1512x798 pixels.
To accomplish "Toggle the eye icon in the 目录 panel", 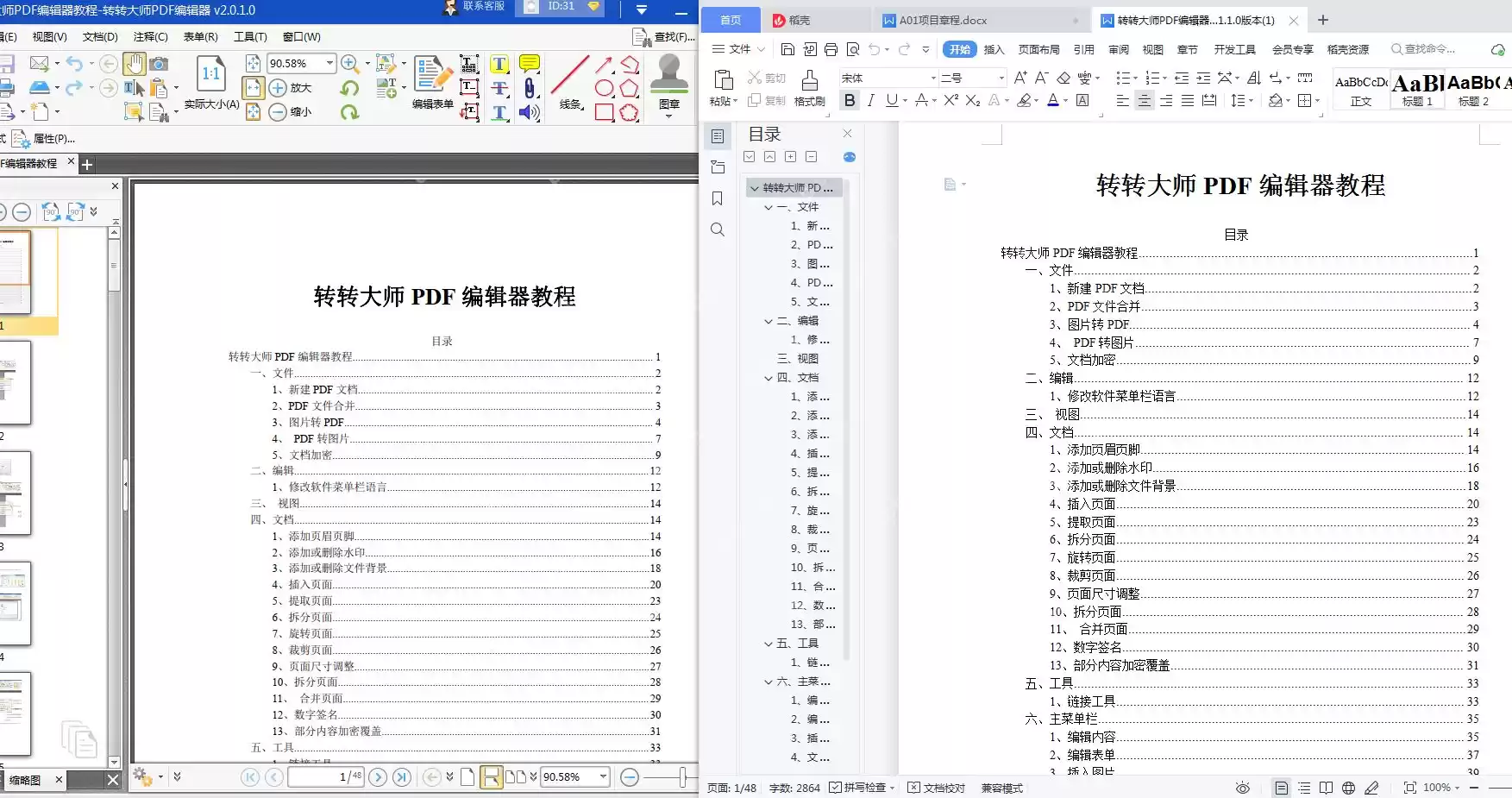I will click(x=850, y=157).
